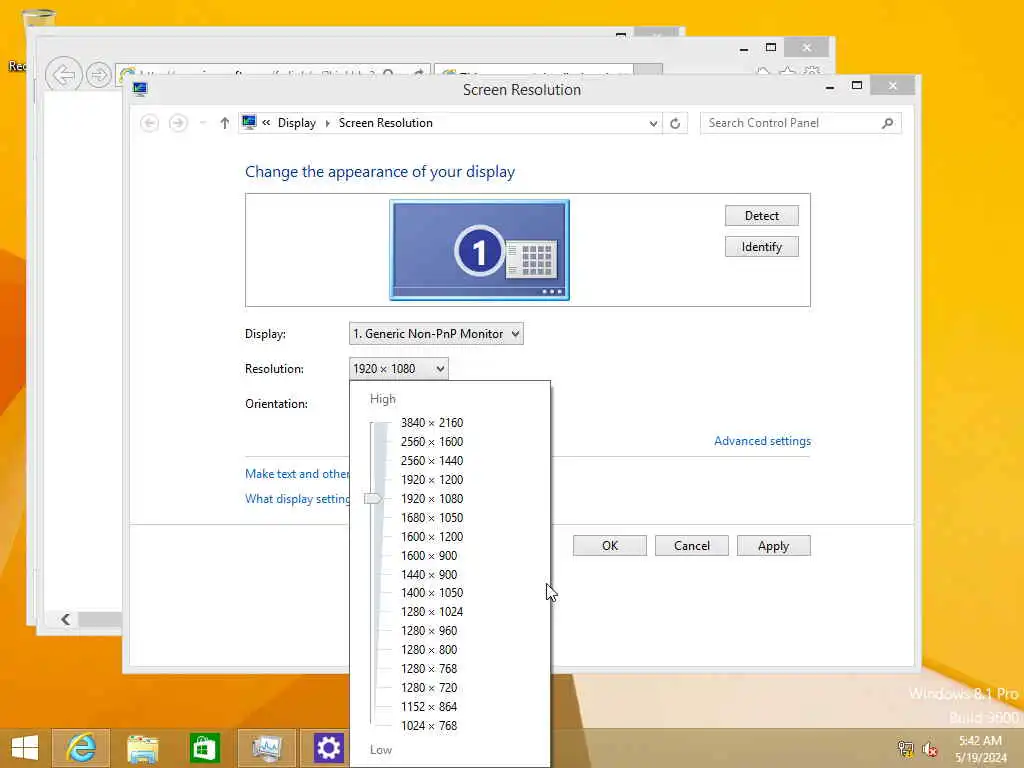Select Display in the breadcrumb path
1024x768 pixels.
pyautogui.click(x=296, y=123)
